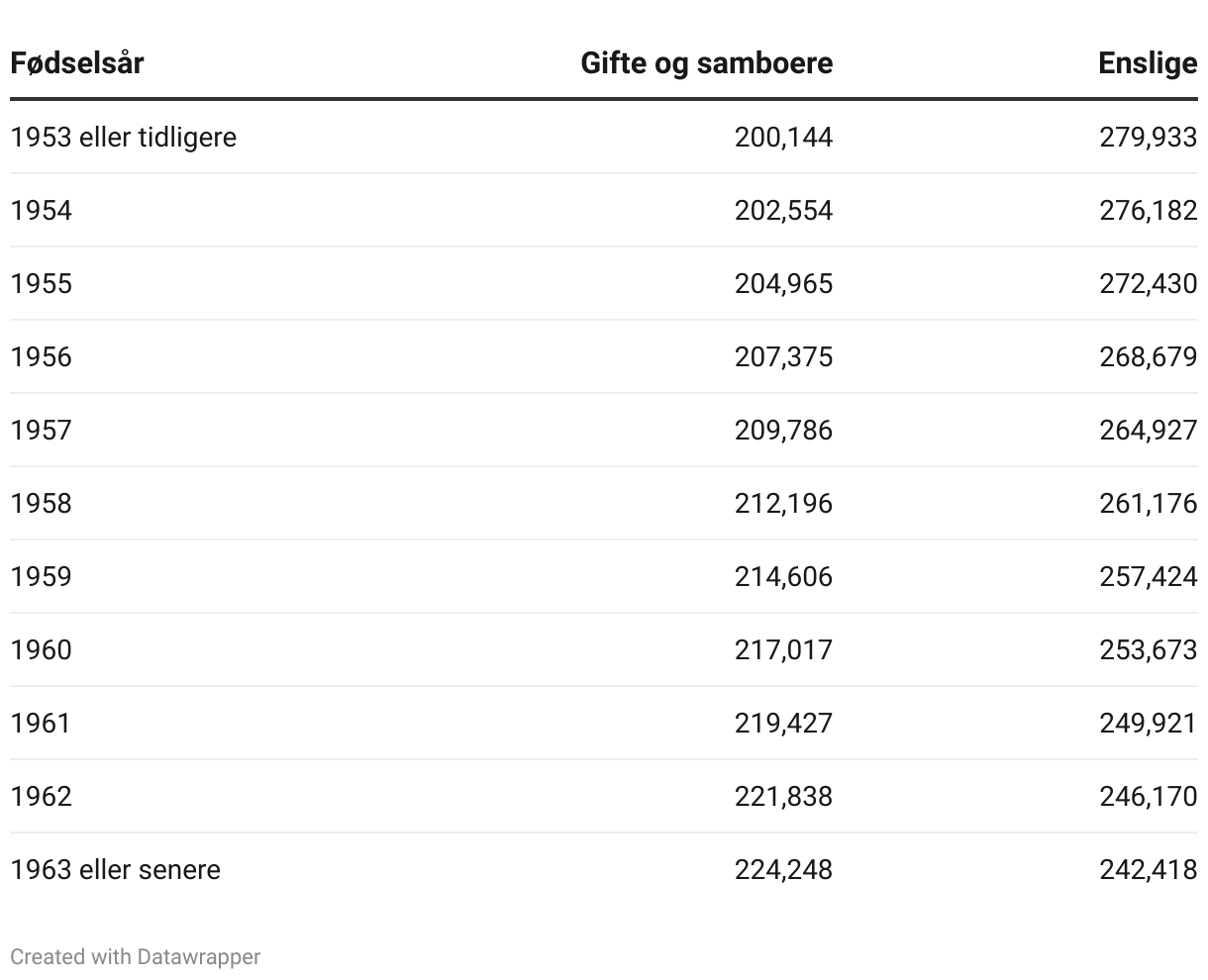
Task: Select the 1962 row label
Action: coord(42,796)
